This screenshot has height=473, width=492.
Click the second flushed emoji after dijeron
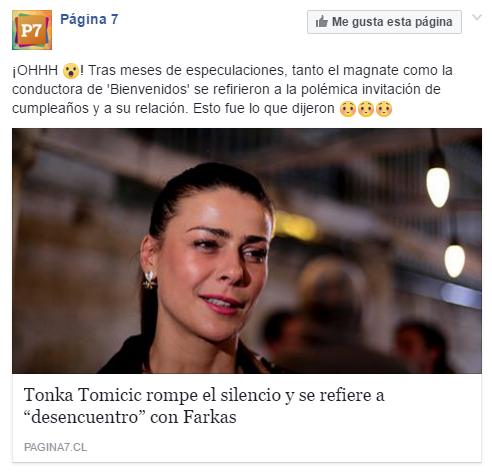366,109
